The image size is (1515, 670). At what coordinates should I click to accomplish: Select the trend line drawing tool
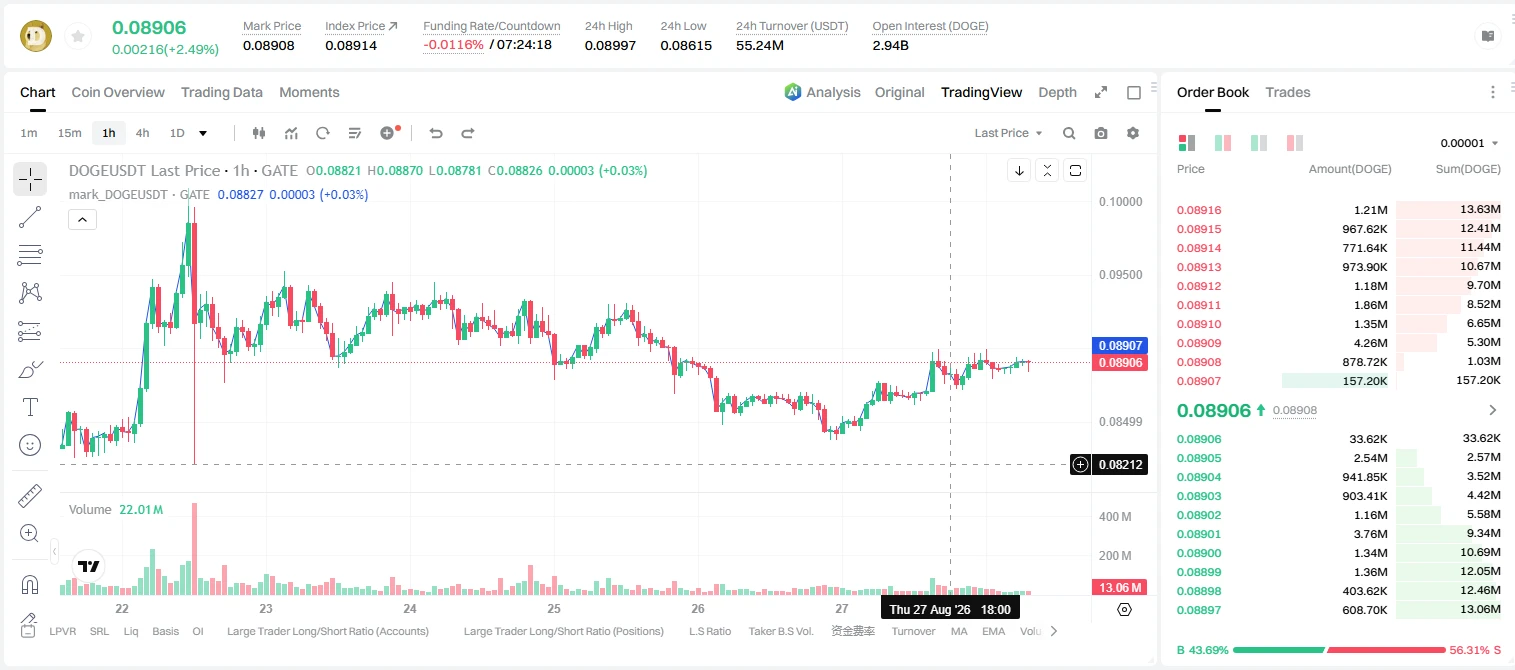(x=30, y=217)
